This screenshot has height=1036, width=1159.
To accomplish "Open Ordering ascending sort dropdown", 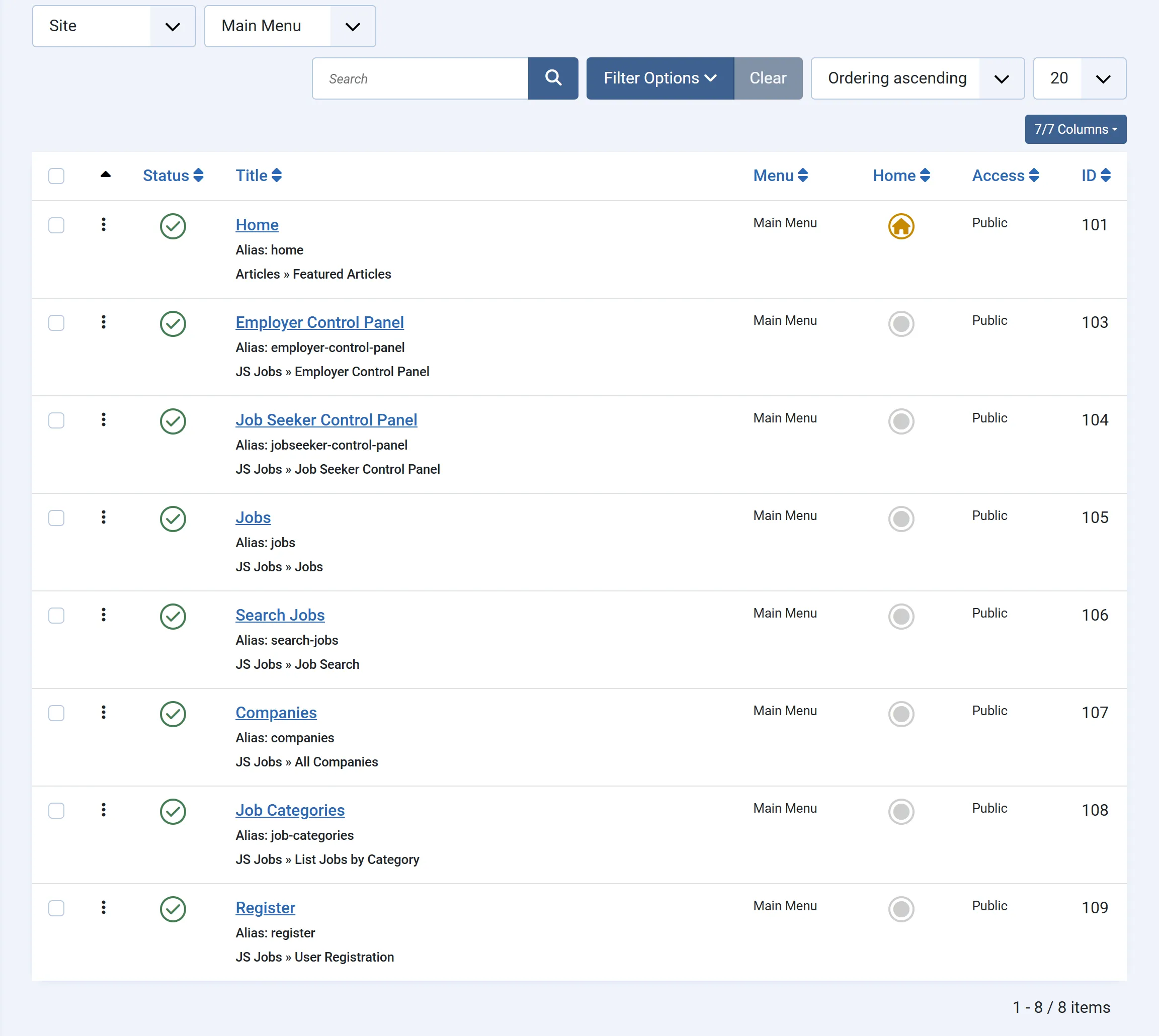I will coord(918,78).
